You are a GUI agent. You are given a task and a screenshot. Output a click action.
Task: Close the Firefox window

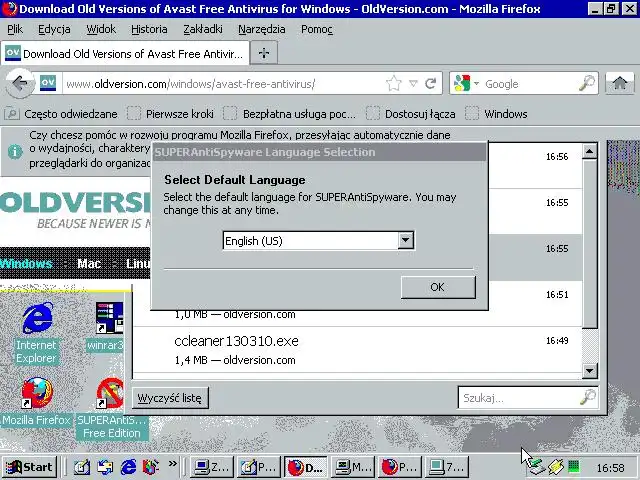click(x=630, y=9)
